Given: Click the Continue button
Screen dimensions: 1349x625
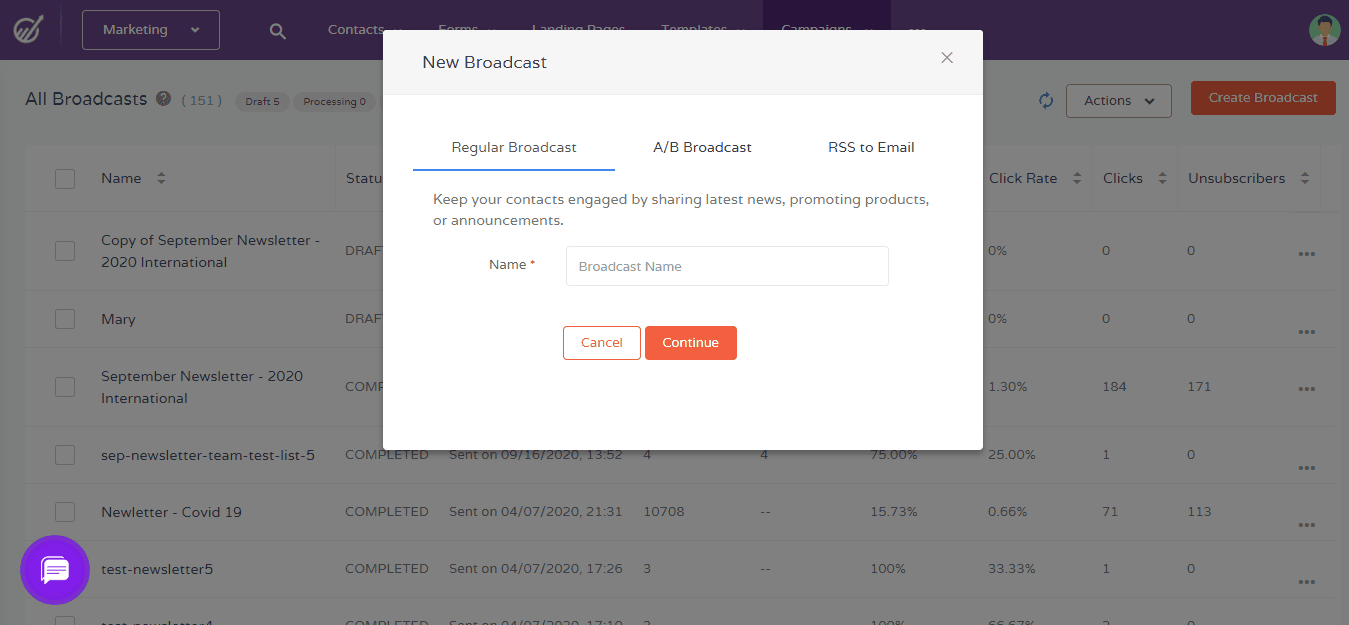Looking at the screenshot, I should click(691, 342).
